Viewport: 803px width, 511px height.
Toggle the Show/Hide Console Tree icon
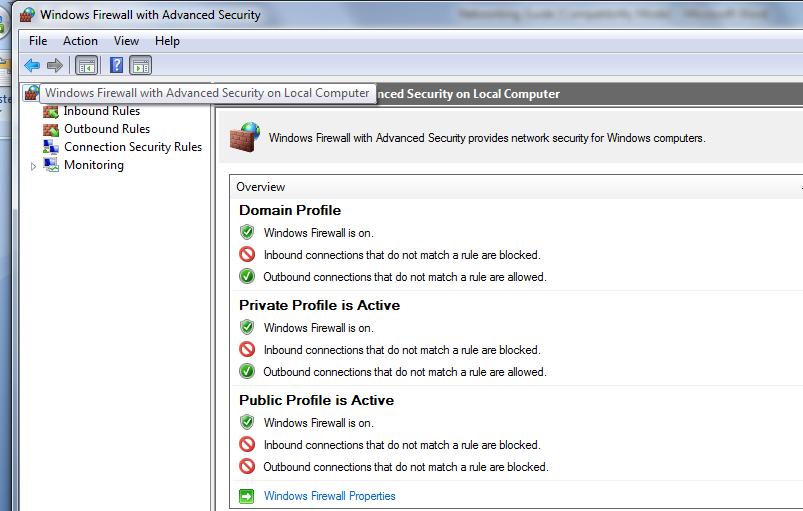(x=87, y=66)
